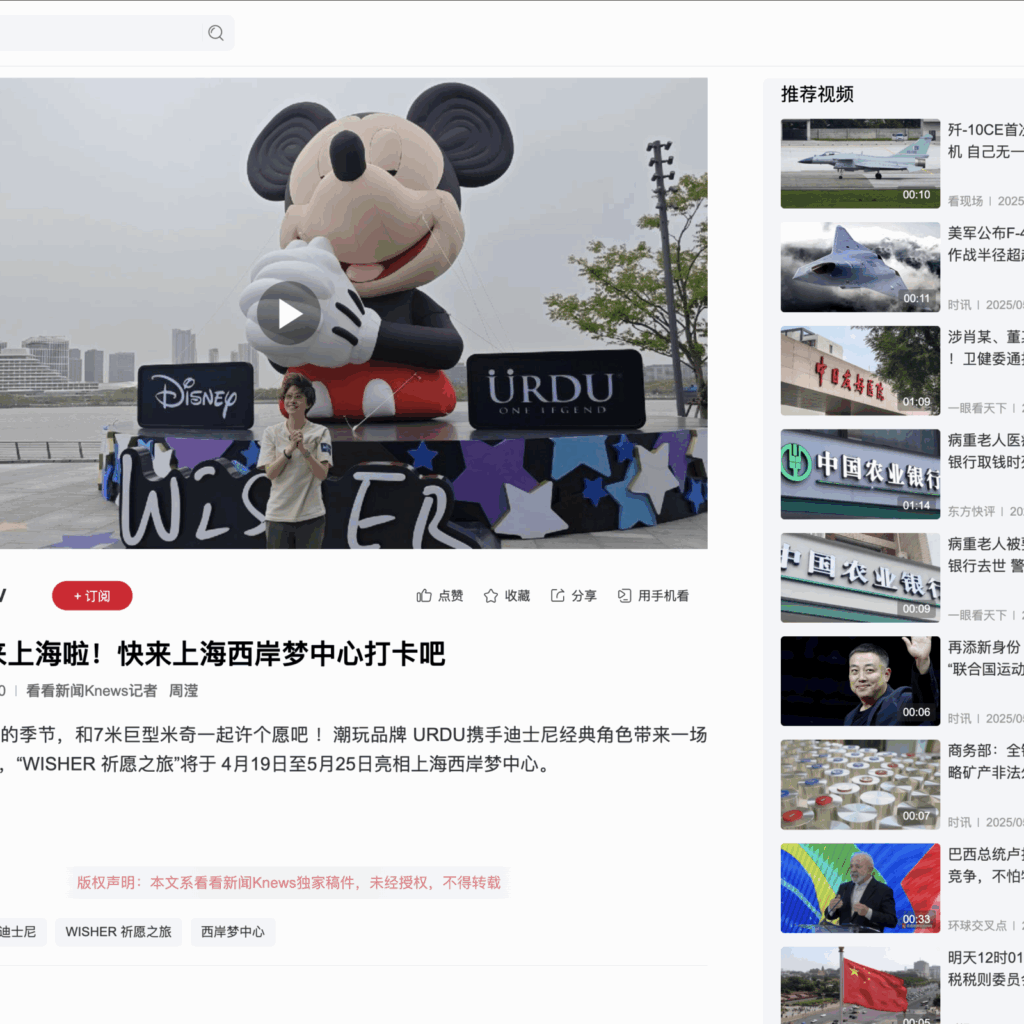Open the red flag video thumbnail
1024x1024 pixels.
860,985
